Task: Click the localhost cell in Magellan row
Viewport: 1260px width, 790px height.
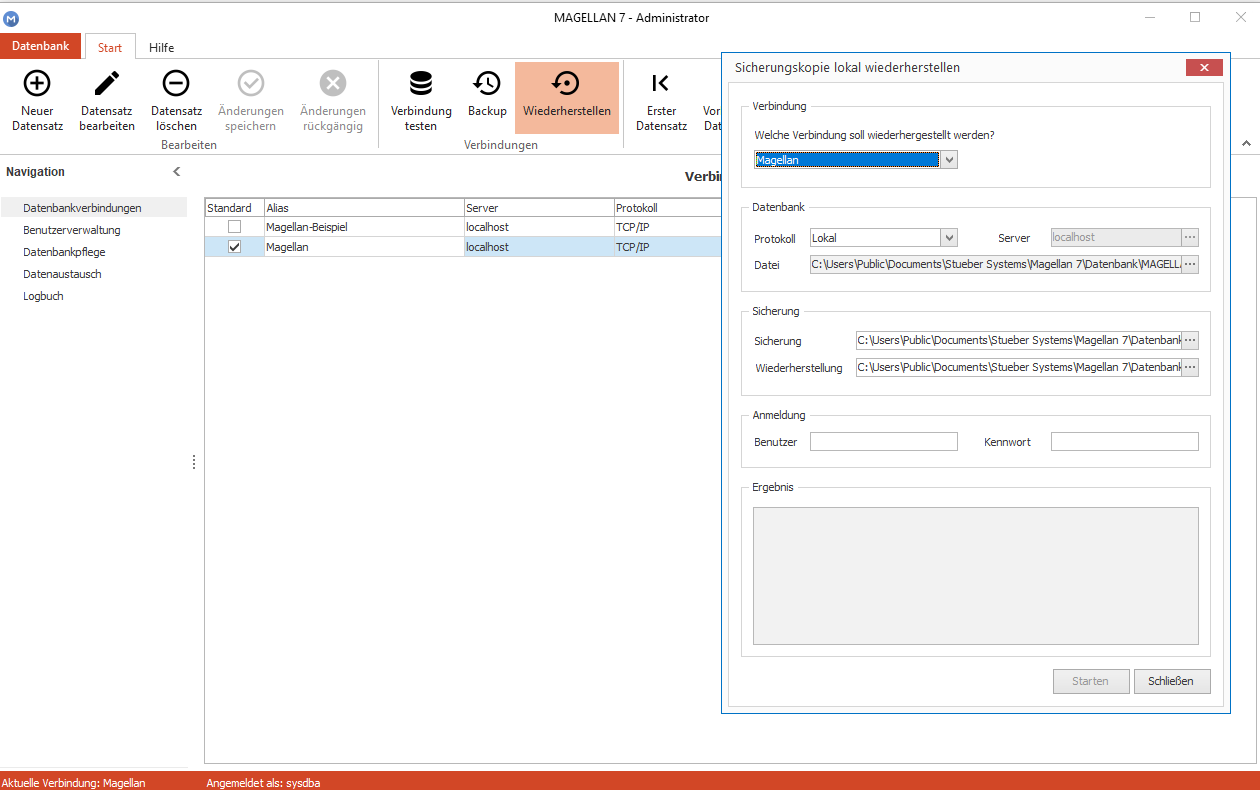Action: point(539,247)
